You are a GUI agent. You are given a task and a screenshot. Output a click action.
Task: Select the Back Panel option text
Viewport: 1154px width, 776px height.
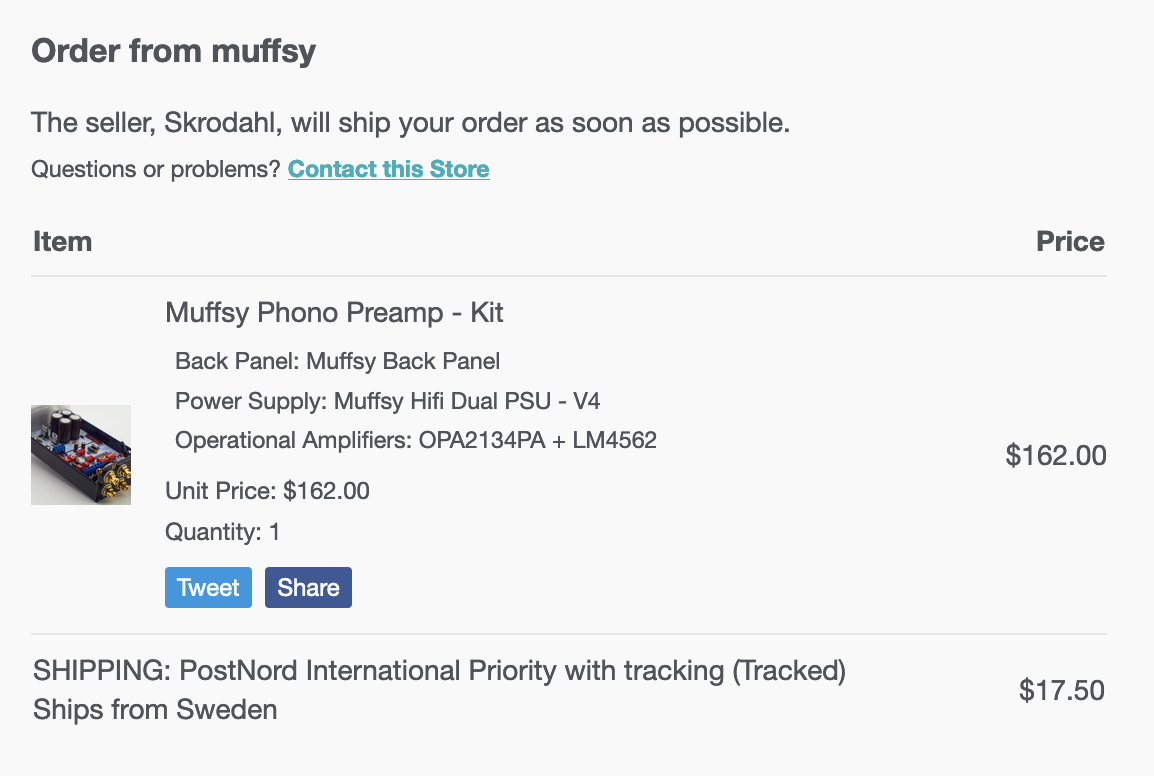[338, 361]
